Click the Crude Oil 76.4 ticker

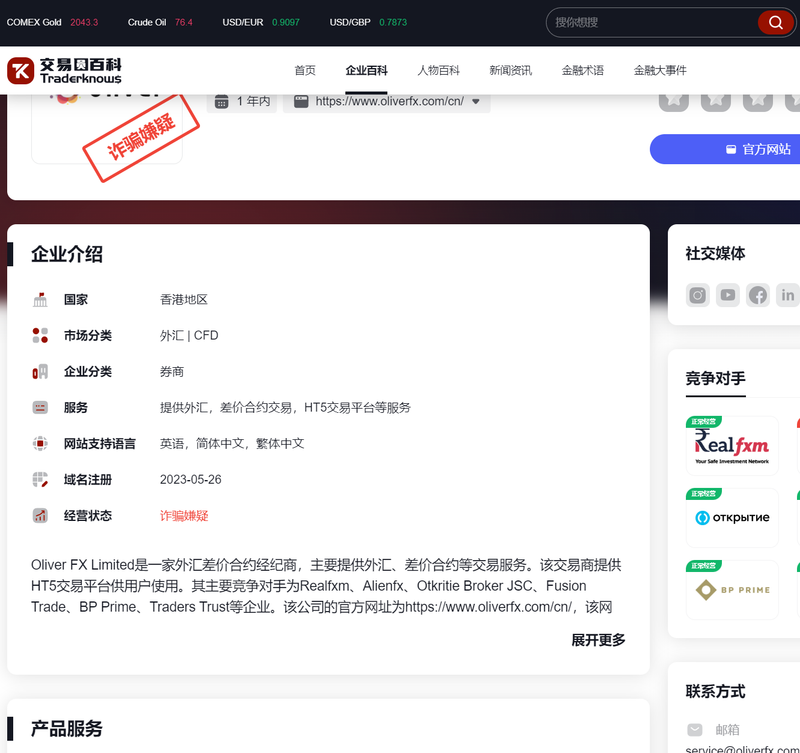pos(160,22)
